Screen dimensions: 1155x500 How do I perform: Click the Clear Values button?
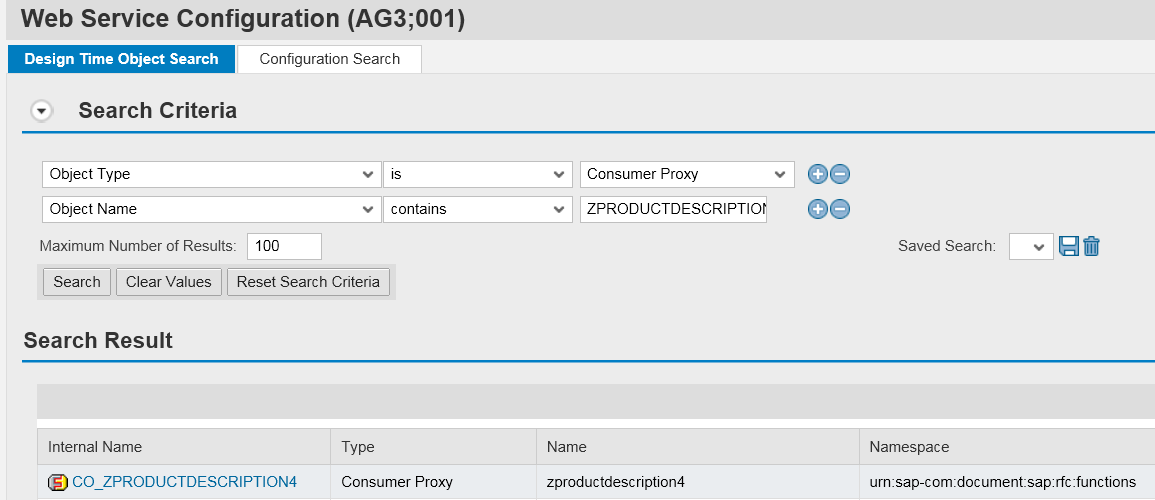point(169,282)
